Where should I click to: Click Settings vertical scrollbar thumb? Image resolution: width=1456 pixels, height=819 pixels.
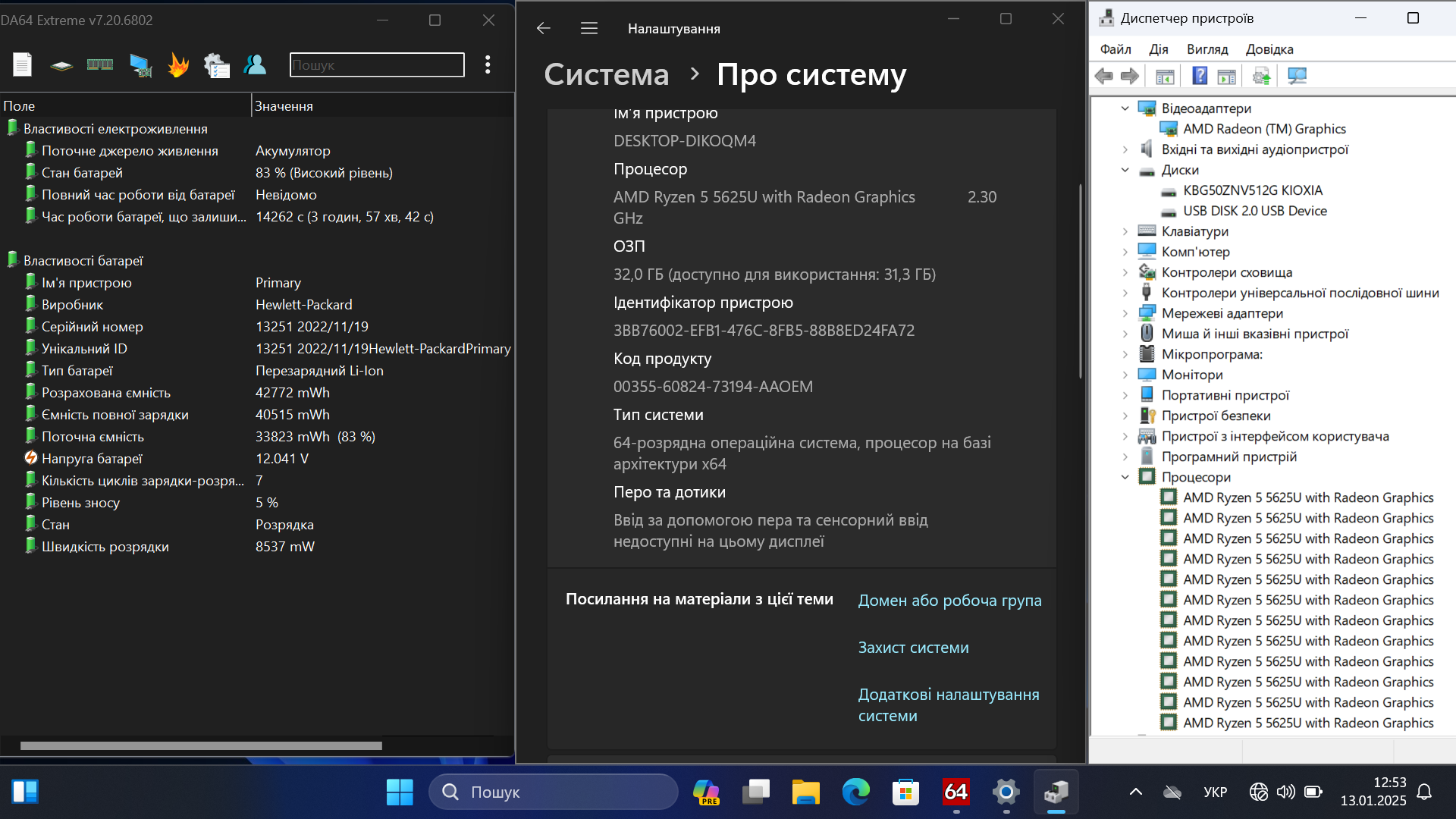click(1081, 281)
